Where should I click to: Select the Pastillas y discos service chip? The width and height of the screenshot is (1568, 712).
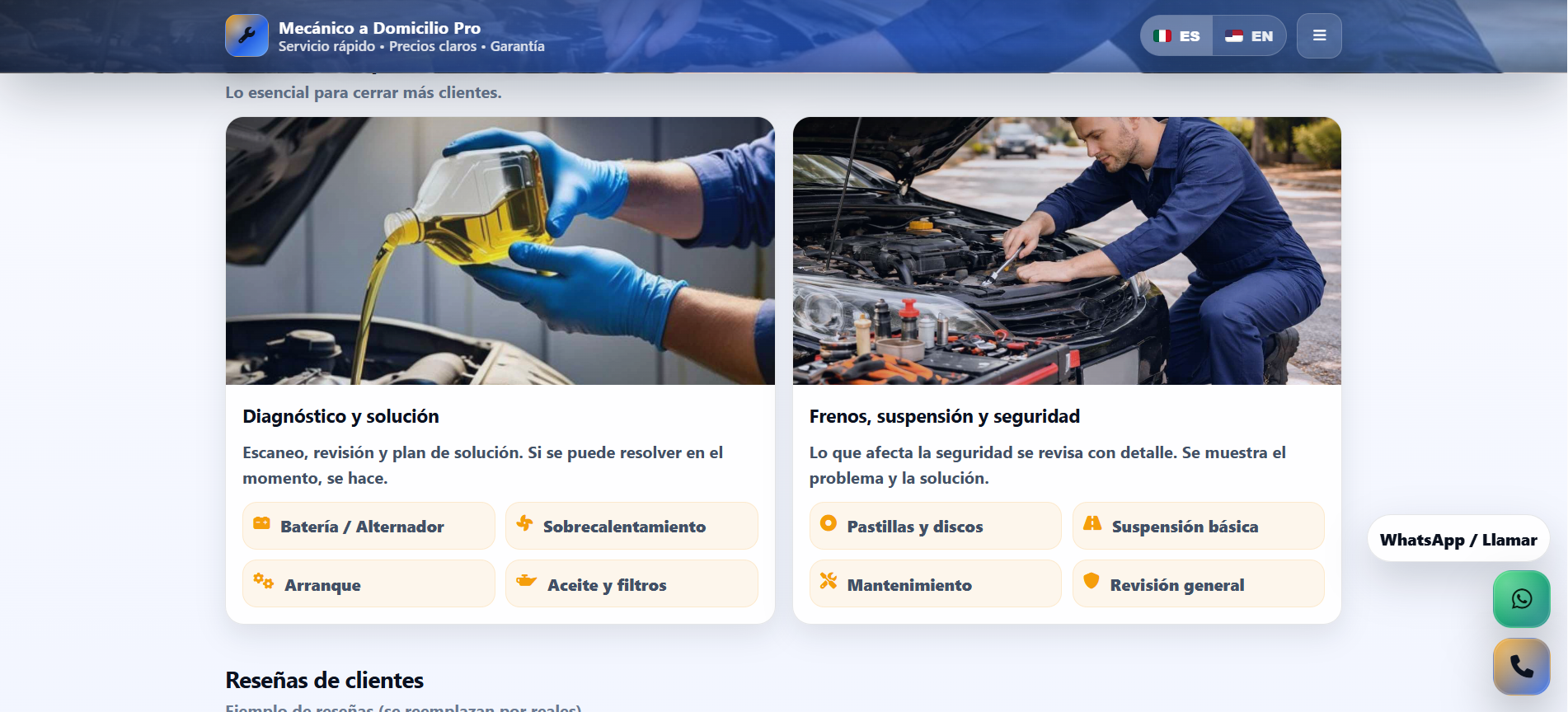pyautogui.click(x=935, y=527)
